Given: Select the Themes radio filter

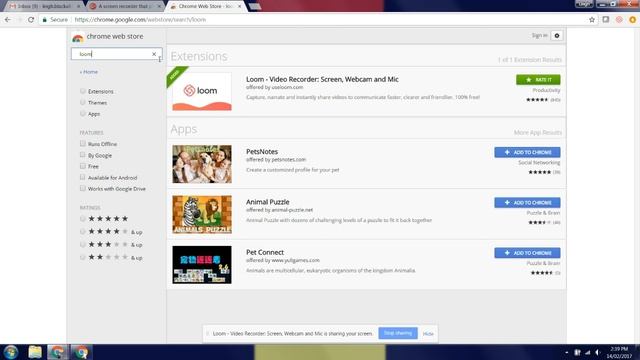Looking at the screenshot, I should pos(83,102).
